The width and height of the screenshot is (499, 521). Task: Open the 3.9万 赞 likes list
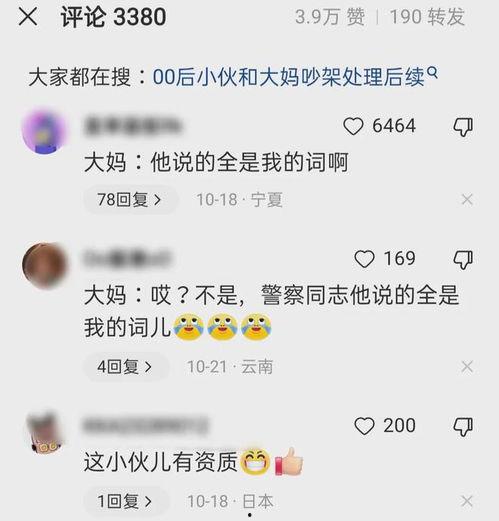point(330,17)
